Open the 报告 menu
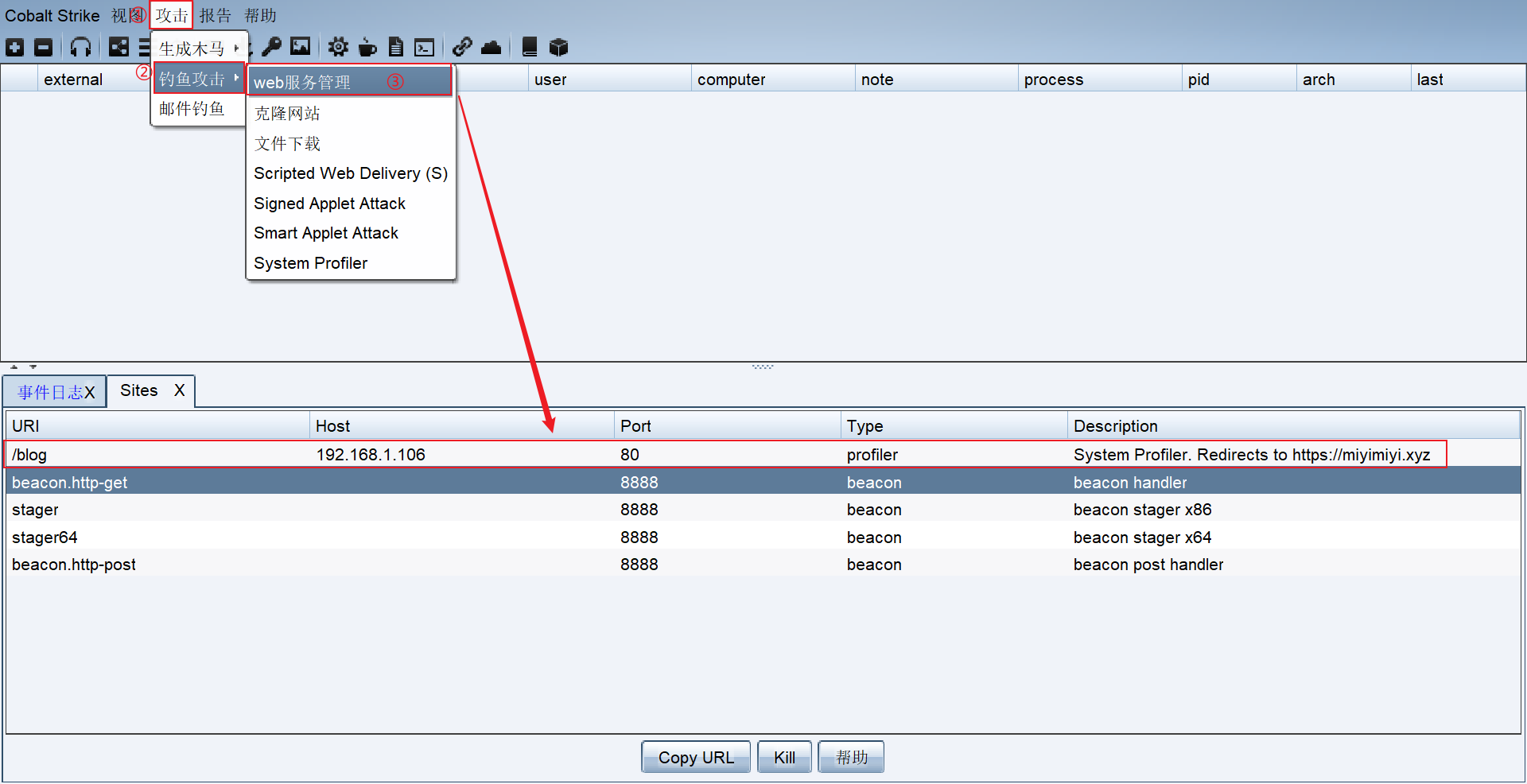Screen dimensions: 1527x784 (215, 16)
